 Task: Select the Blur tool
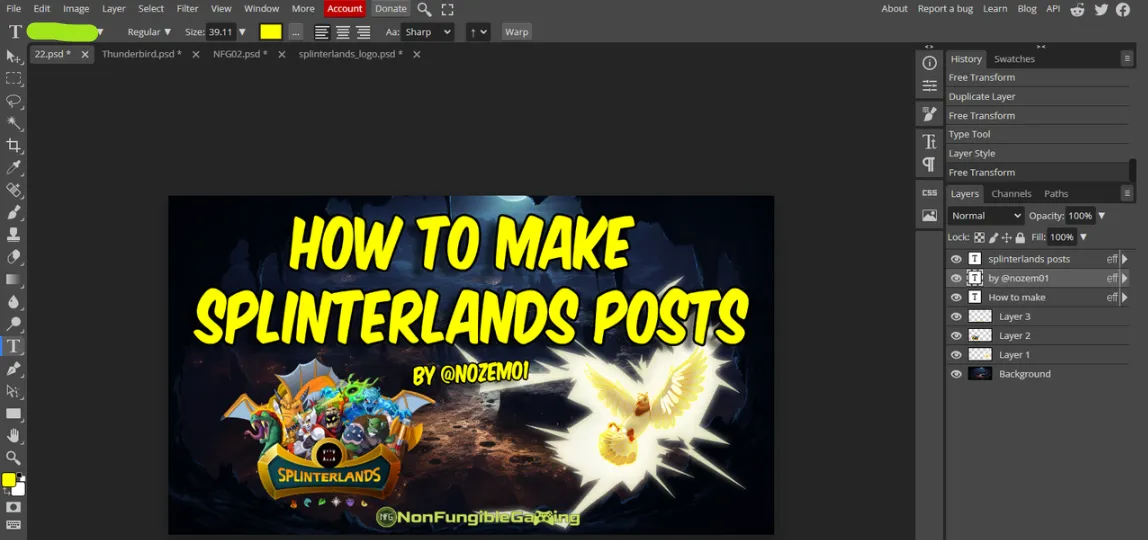(13, 301)
